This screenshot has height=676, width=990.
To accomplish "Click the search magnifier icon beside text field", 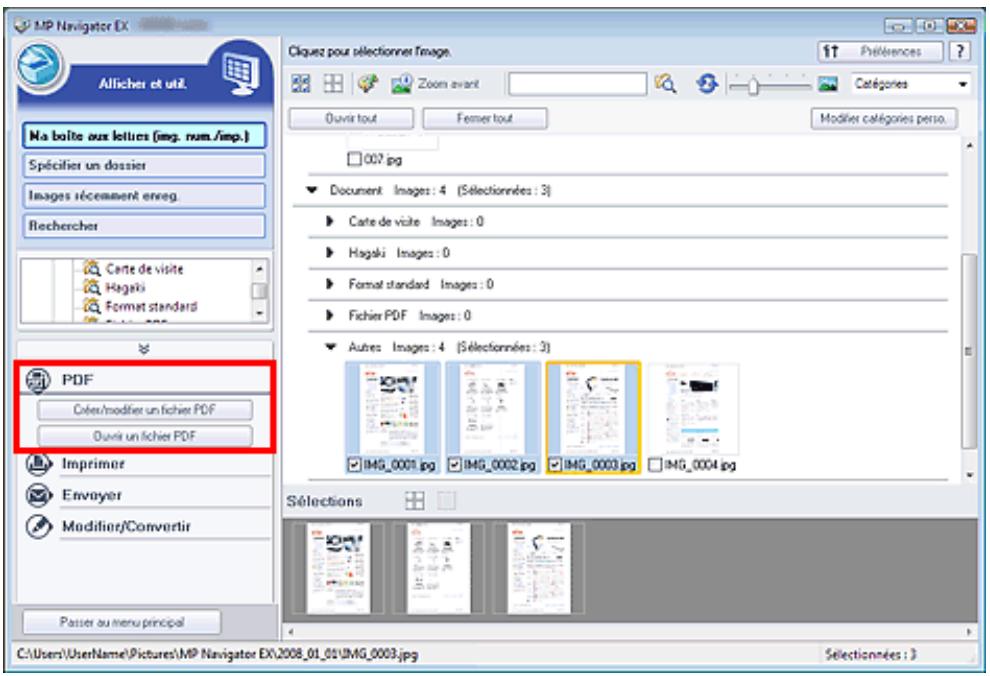I will (665, 84).
